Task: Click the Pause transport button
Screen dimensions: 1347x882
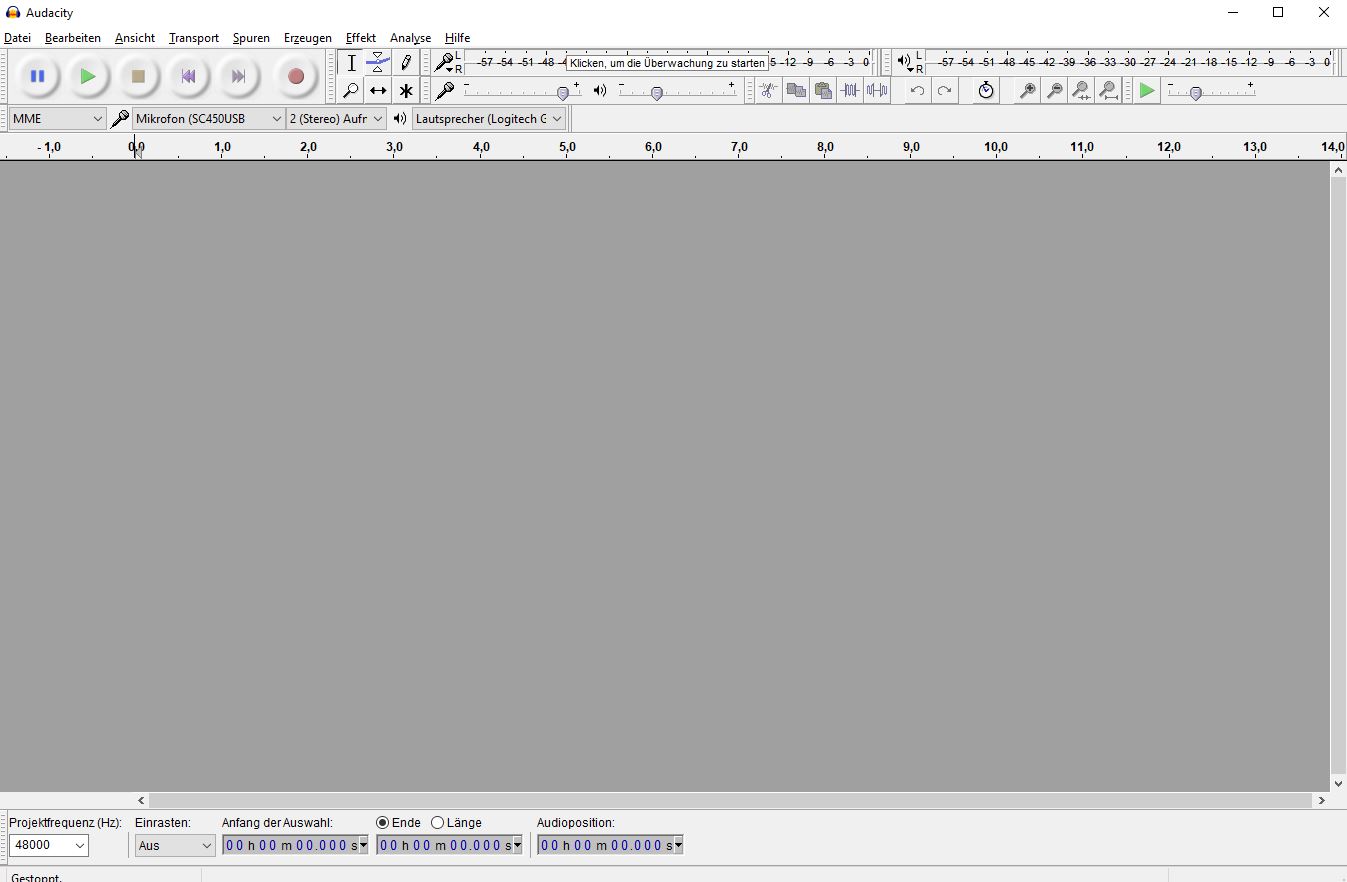Action: point(38,76)
